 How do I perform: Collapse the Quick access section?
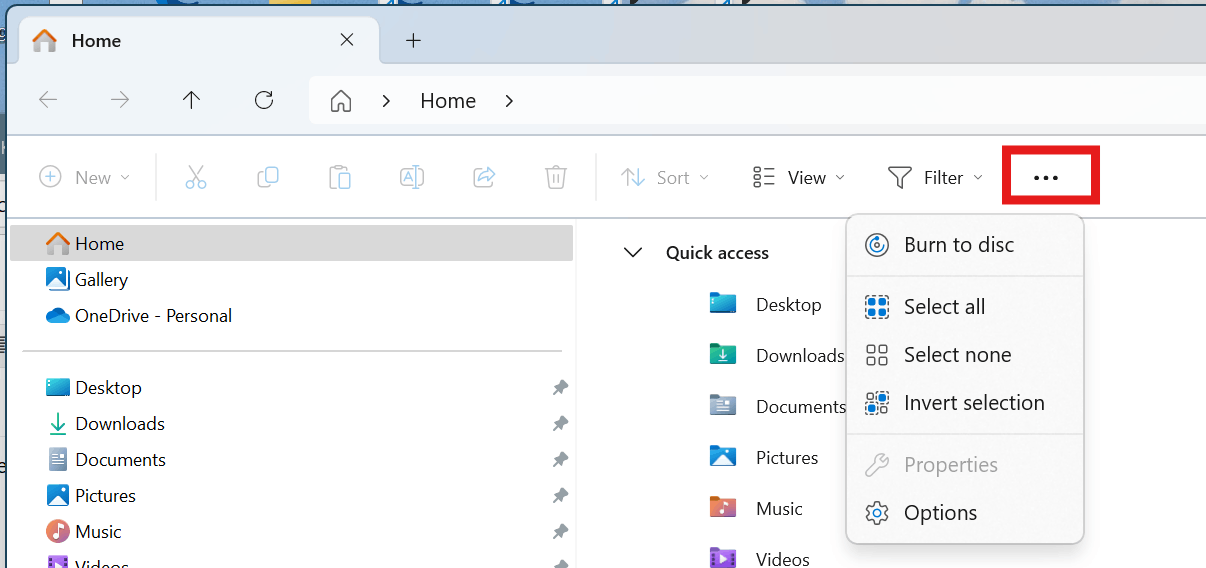pos(633,253)
